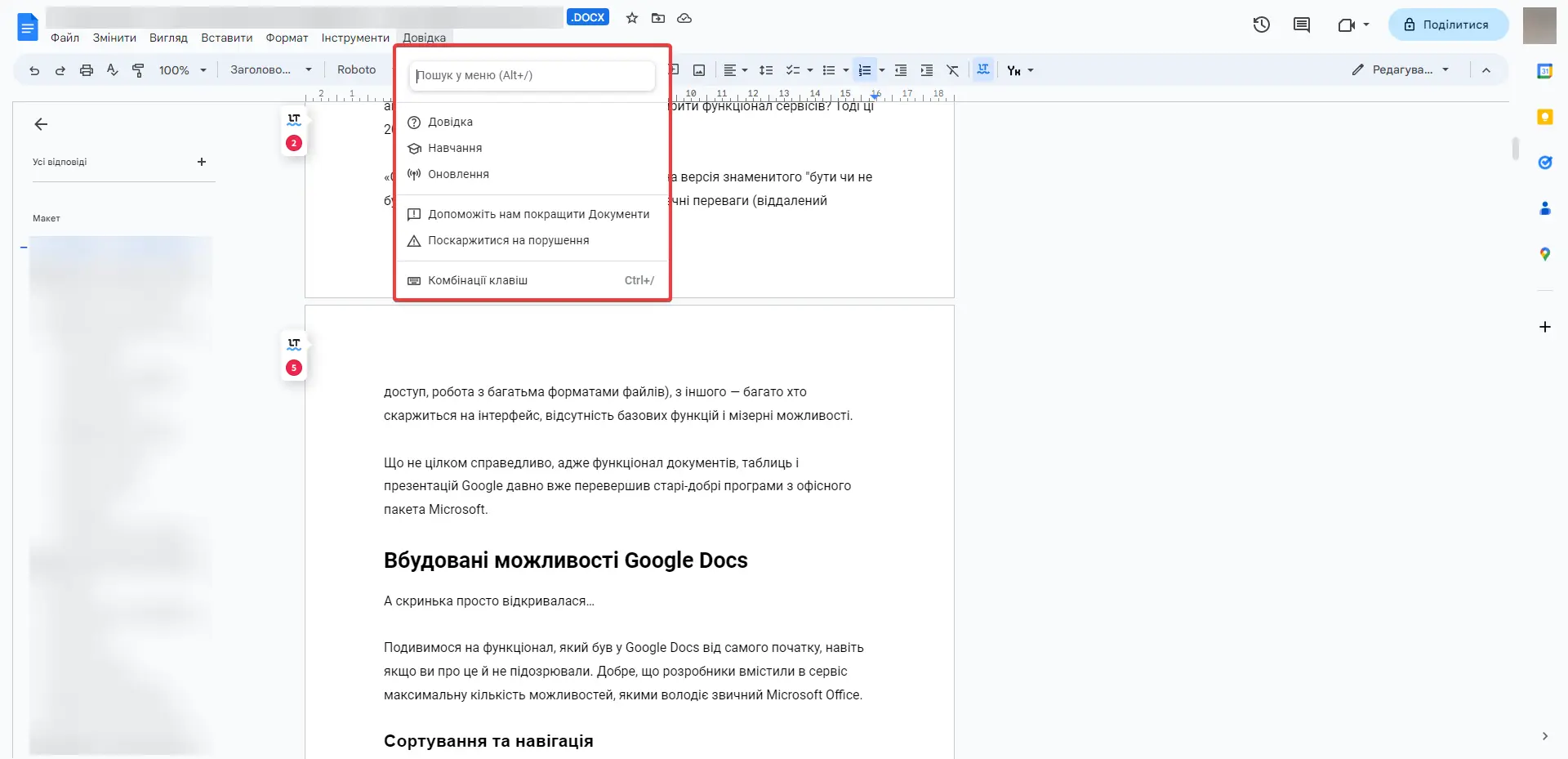This screenshot has width=1568, height=759.
Task: Expand the video call options arrow
Action: (x=1366, y=25)
